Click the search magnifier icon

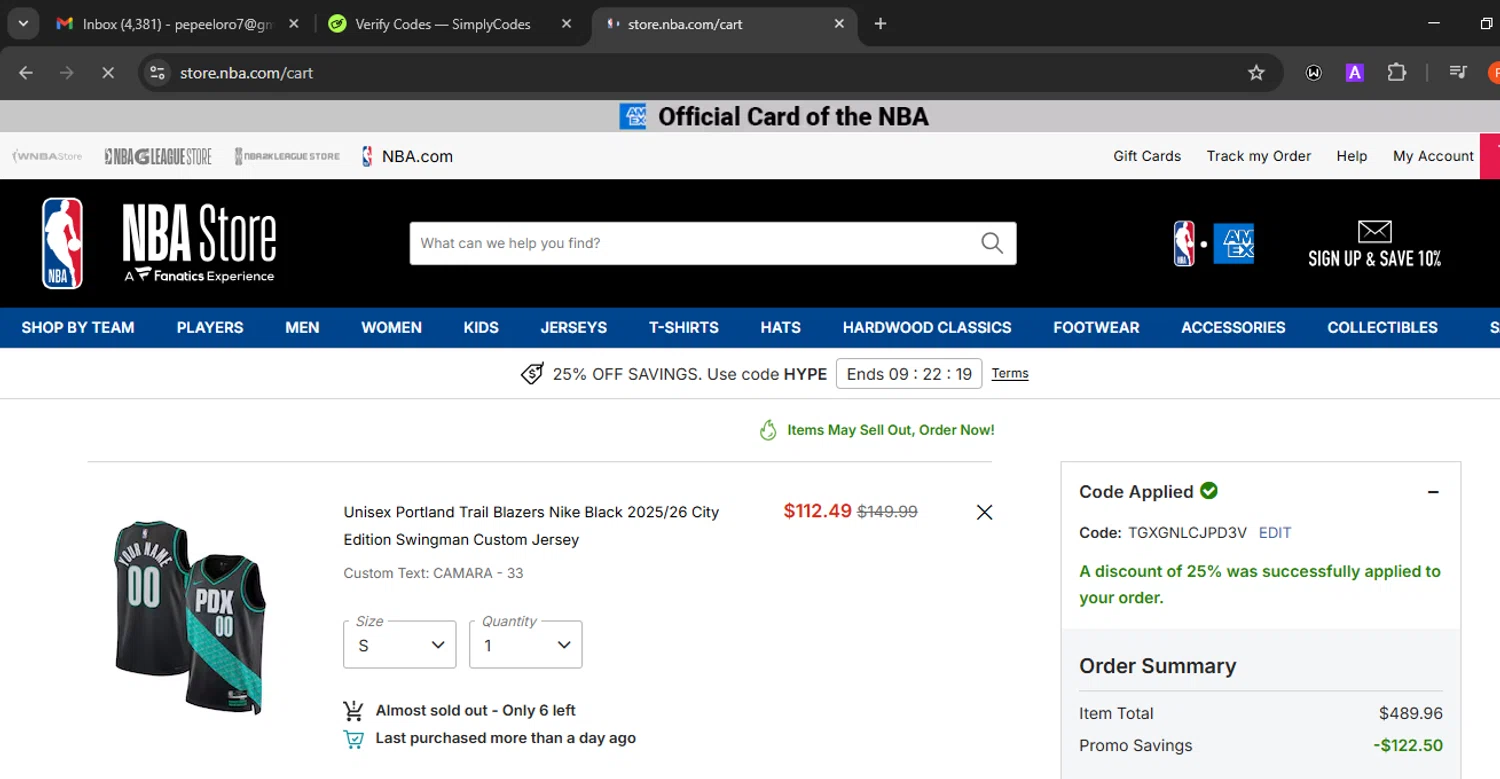992,243
